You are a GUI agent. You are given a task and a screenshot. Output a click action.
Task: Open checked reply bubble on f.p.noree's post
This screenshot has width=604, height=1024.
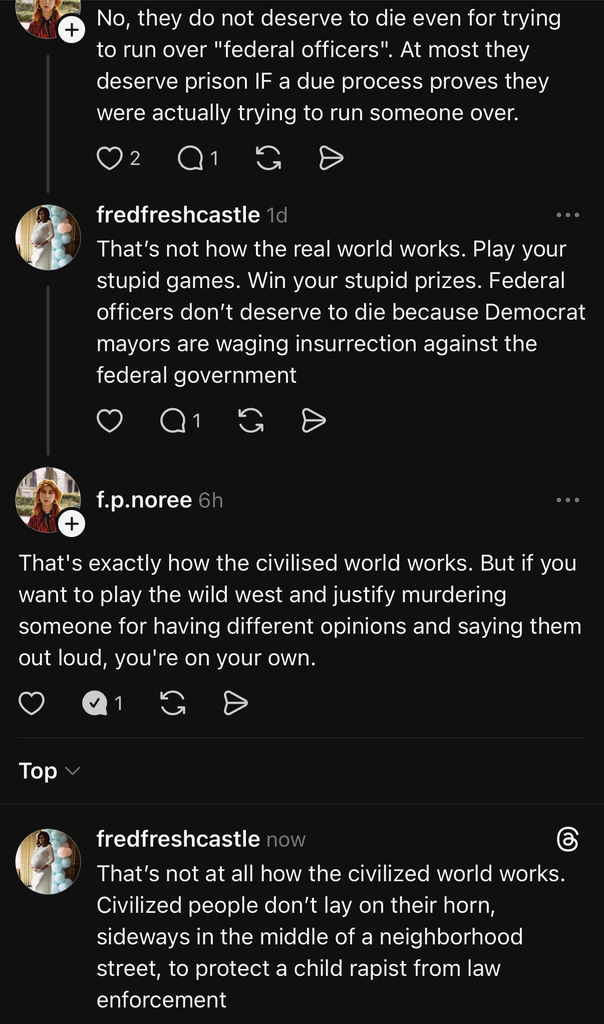tap(95, 703)
